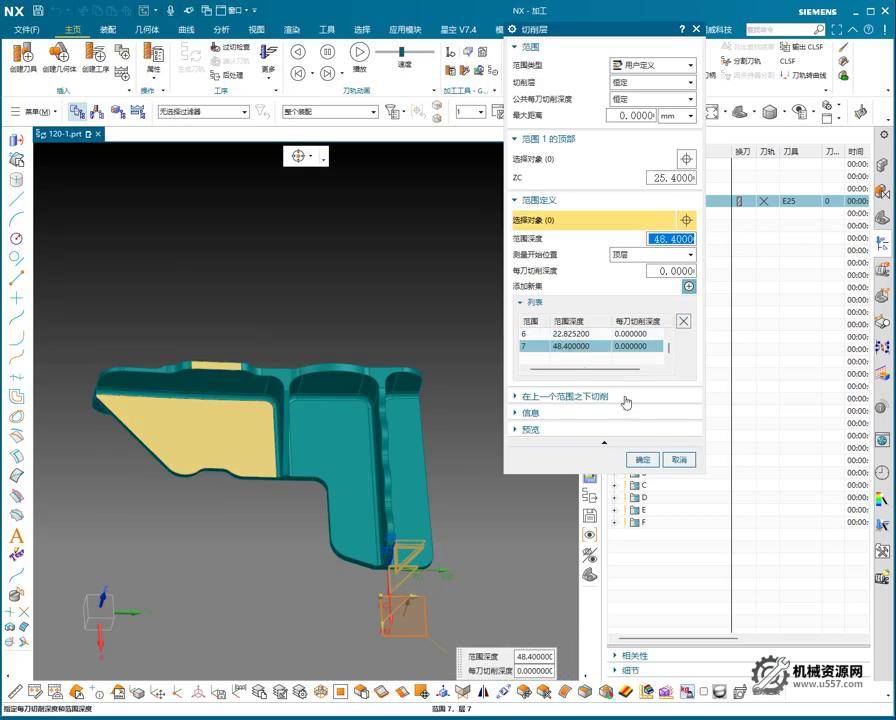Open the 测量开始位置 dropdown (顶层)

[652, 255]
